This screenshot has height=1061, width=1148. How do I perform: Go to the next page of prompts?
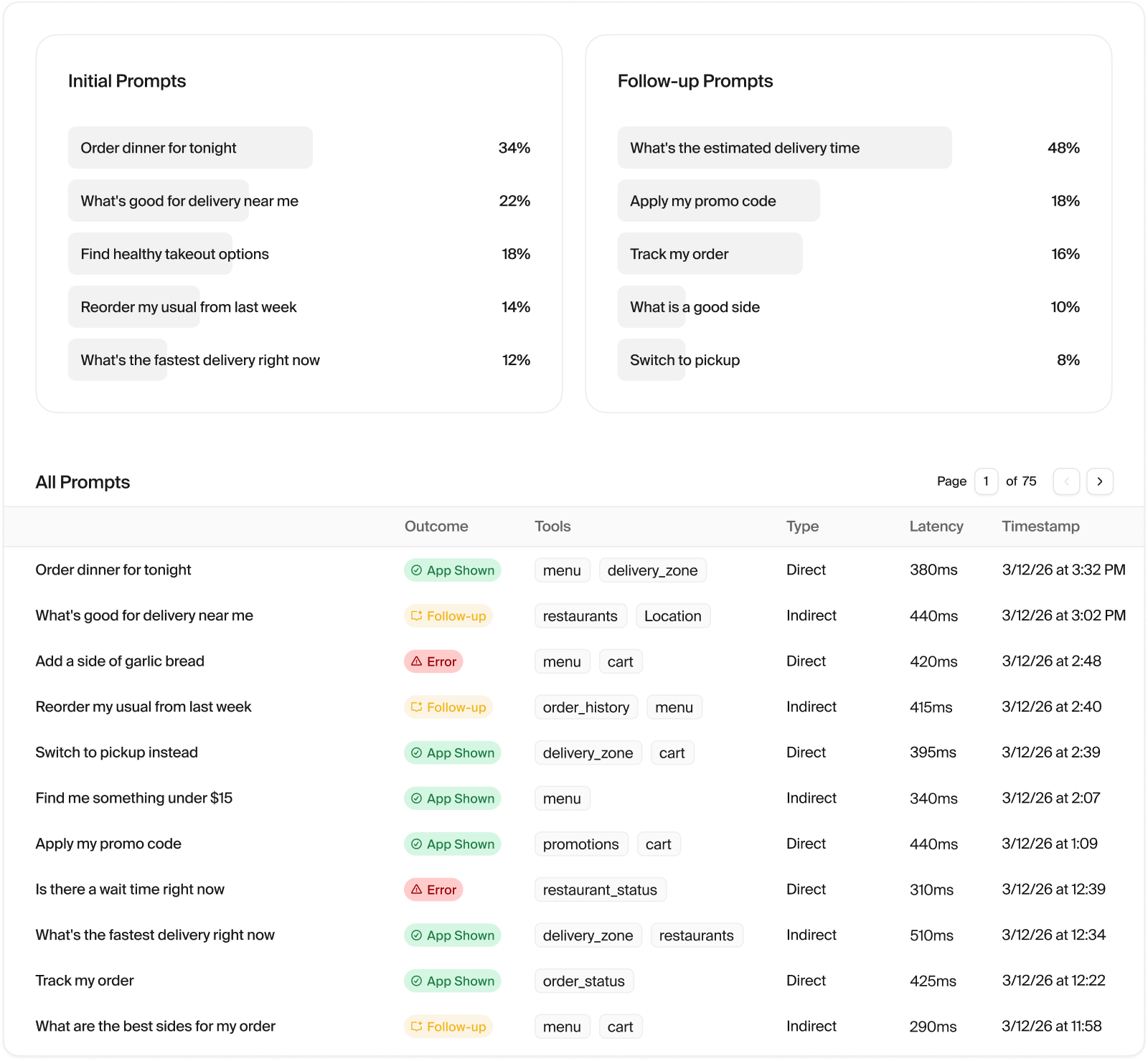click(x=1099, y=481)
